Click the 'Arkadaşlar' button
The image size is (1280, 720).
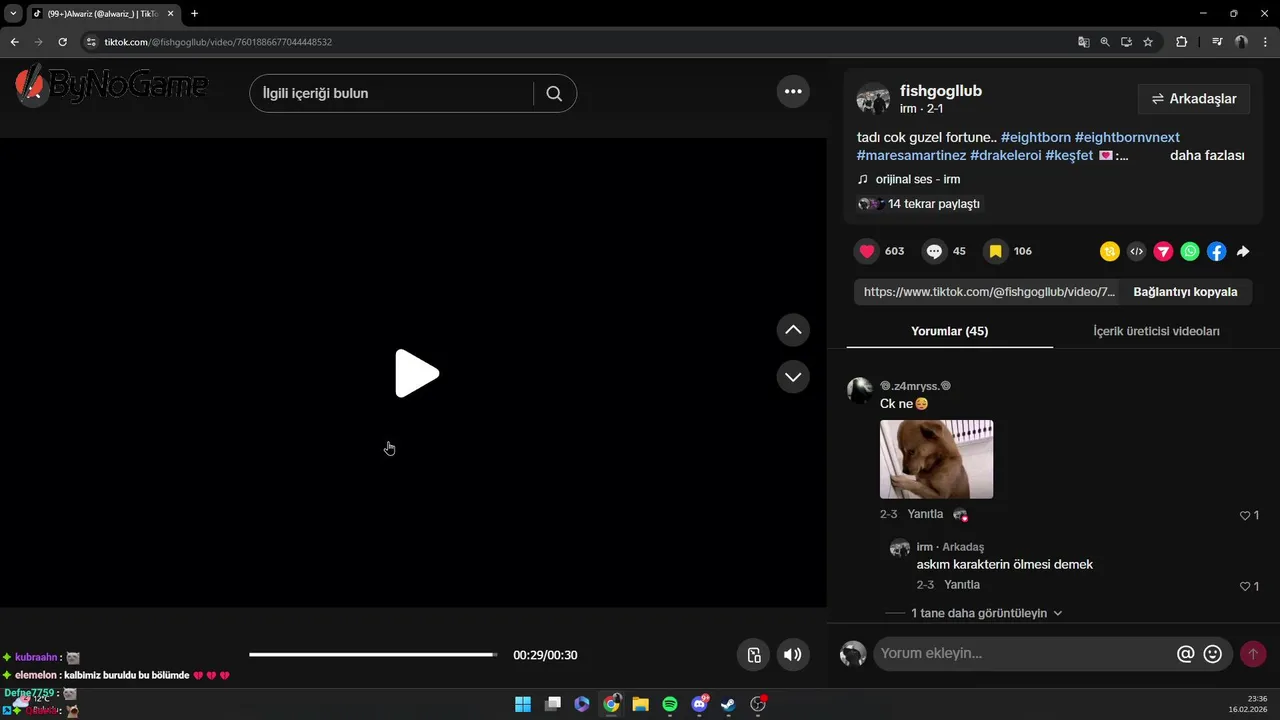coord(1194,99)
